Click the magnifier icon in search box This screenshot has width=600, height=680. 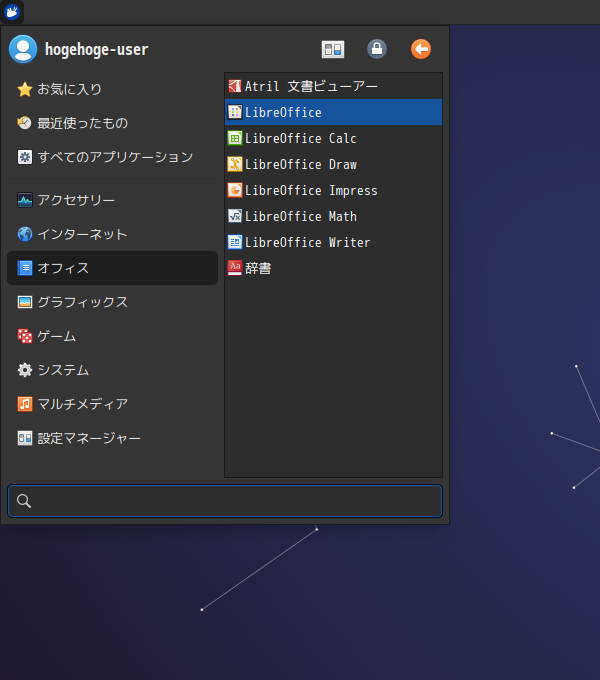pyautogui.click(x=24, y=501)
